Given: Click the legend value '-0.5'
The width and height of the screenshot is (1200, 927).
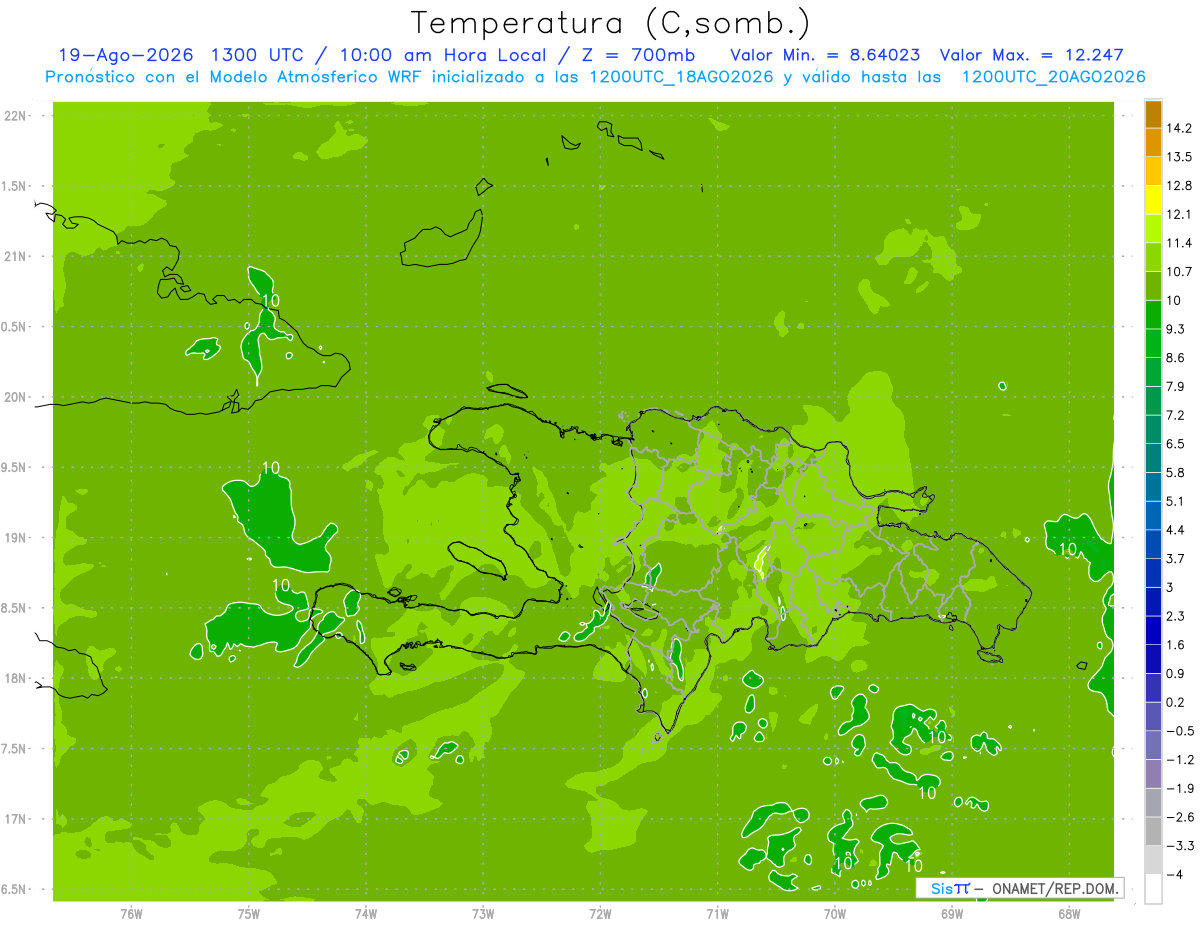Looking at the screenshot, I should pyautogui.click(x=1179, y=731).
